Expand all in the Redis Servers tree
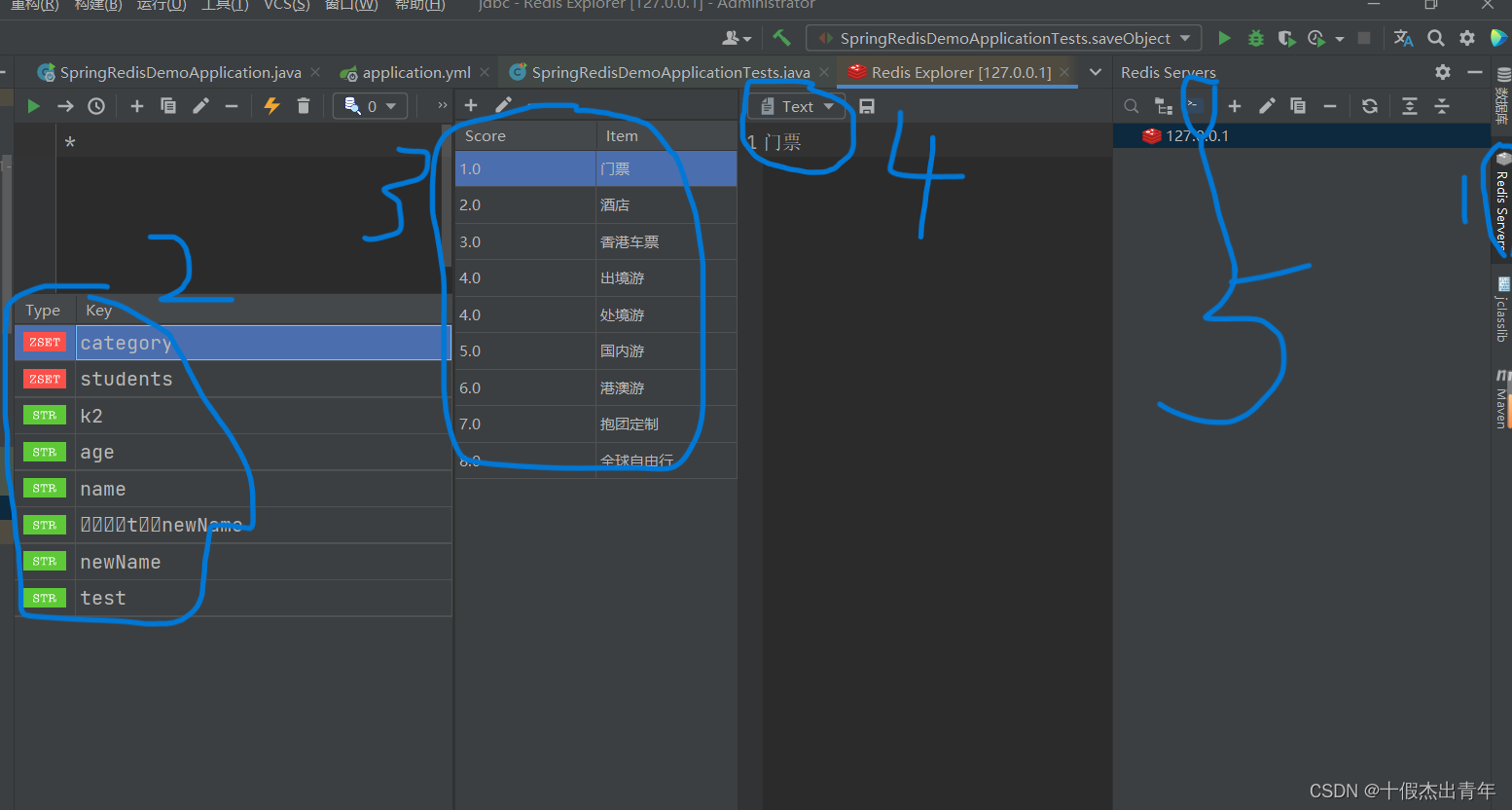Image resolution: width=1512 pixels, height=810 pixels. 1410,106
